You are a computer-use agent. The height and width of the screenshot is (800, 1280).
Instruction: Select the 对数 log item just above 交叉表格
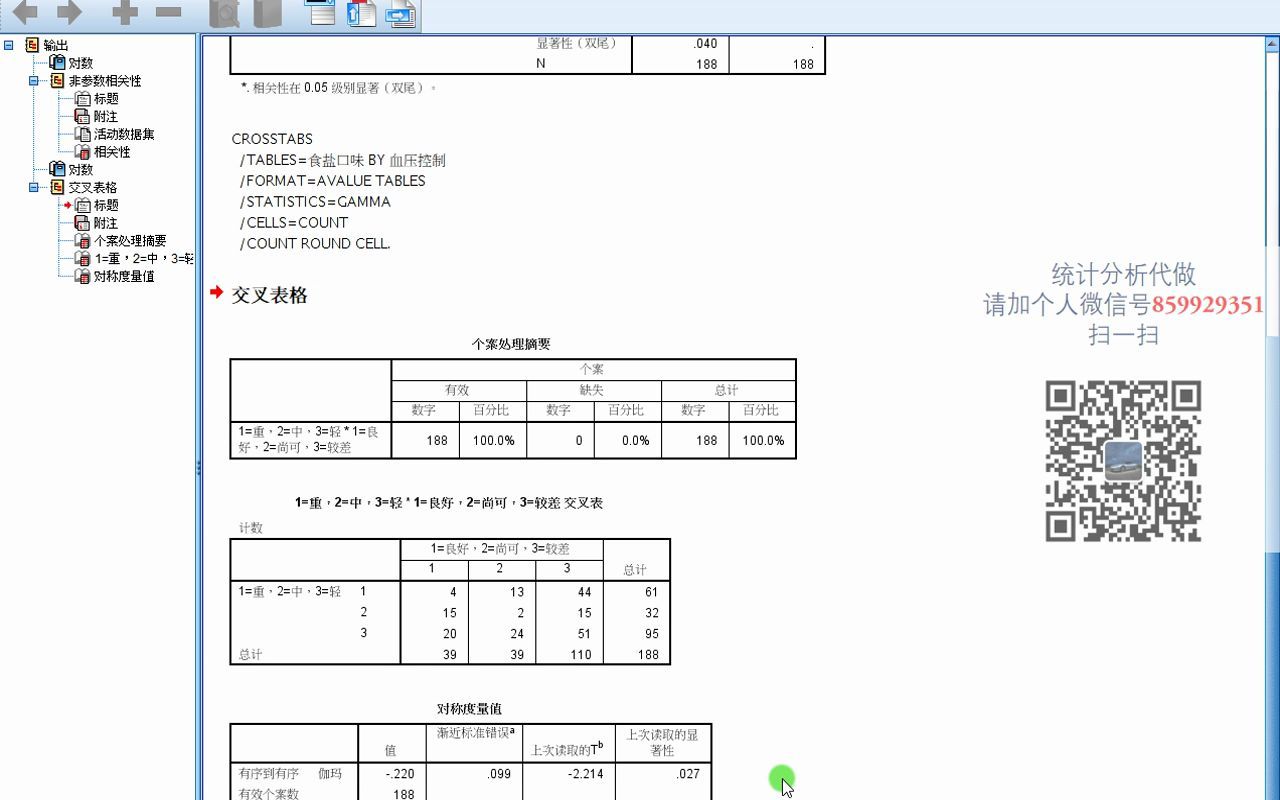(x=71, y=170)
